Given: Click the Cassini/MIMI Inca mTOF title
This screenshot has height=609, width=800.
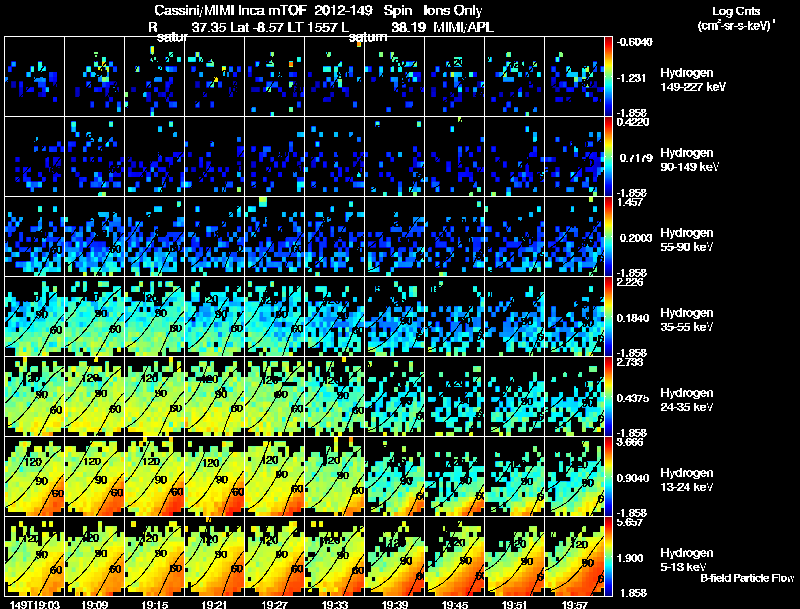Looking at the screenshot, I should coord(229,10).
